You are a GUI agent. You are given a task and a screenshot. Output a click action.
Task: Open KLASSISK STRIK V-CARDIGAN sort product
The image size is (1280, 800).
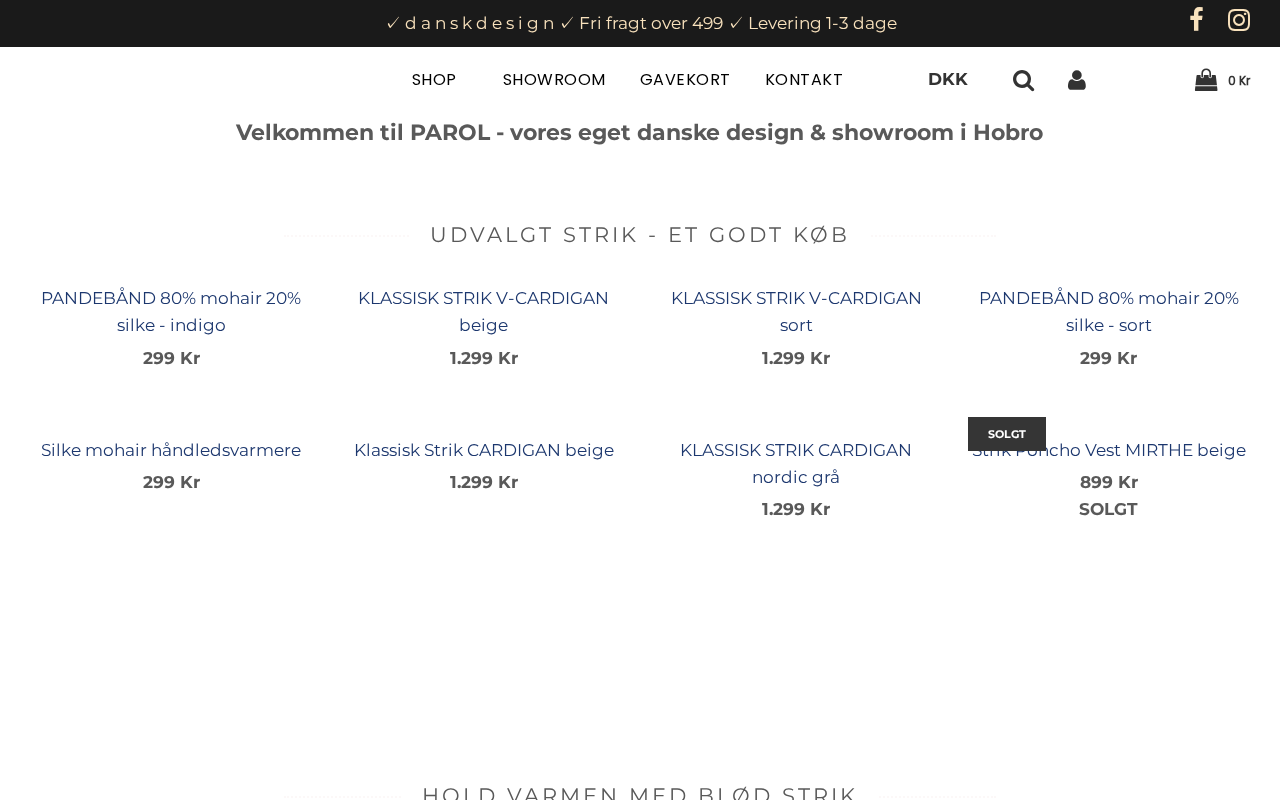point(796,312)
